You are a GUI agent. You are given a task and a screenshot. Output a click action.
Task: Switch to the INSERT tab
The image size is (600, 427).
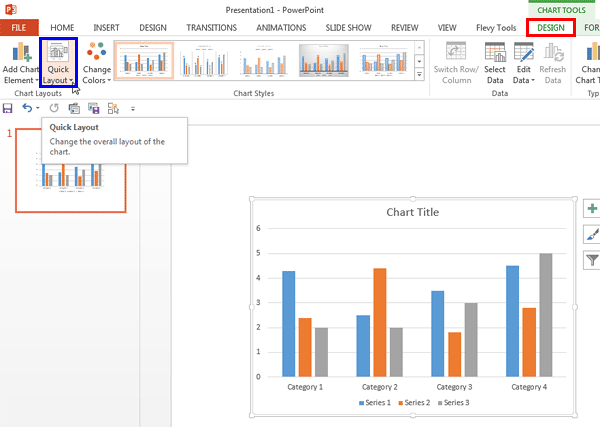[106, 28]
